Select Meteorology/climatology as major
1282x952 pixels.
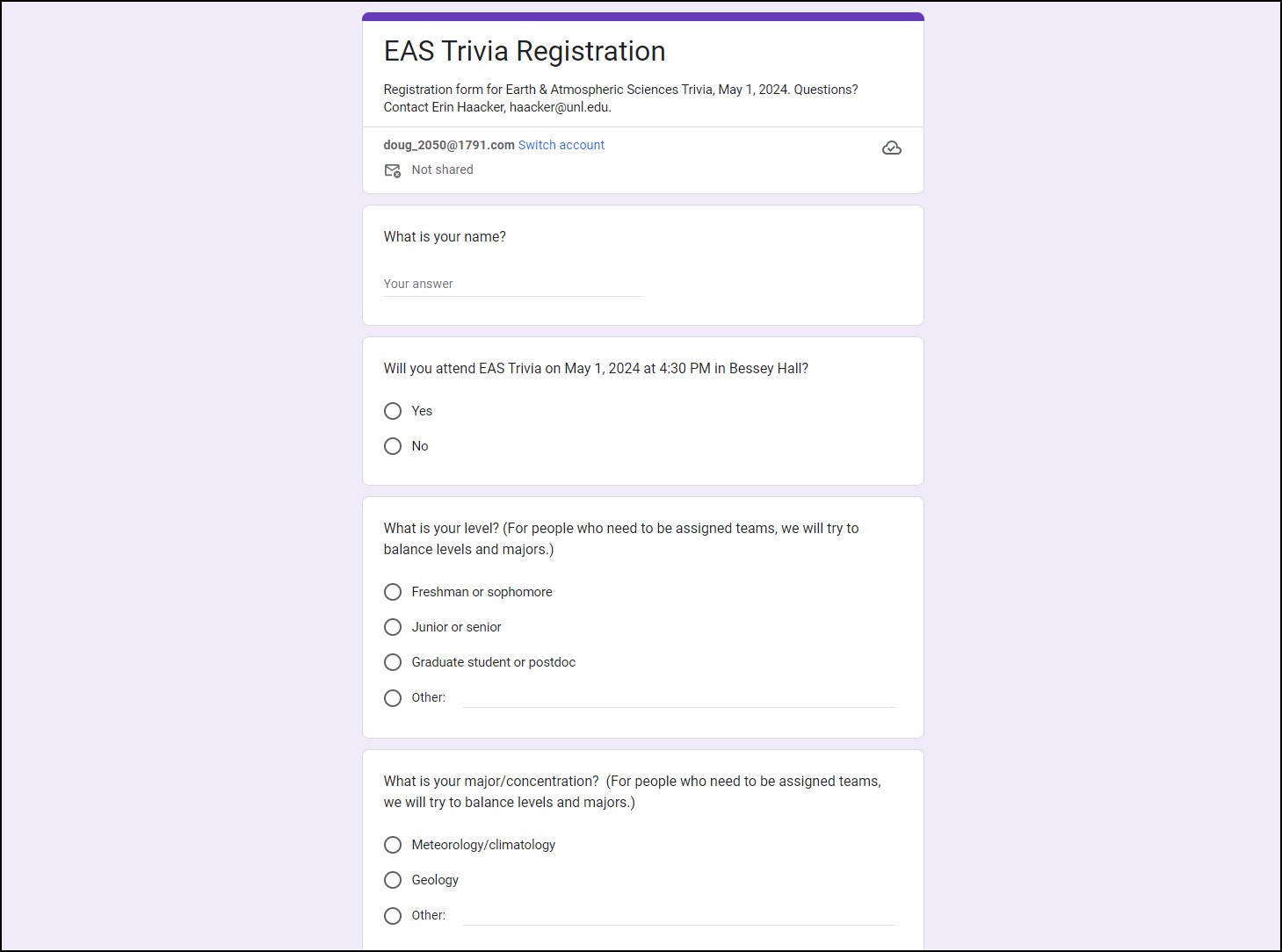393,845
